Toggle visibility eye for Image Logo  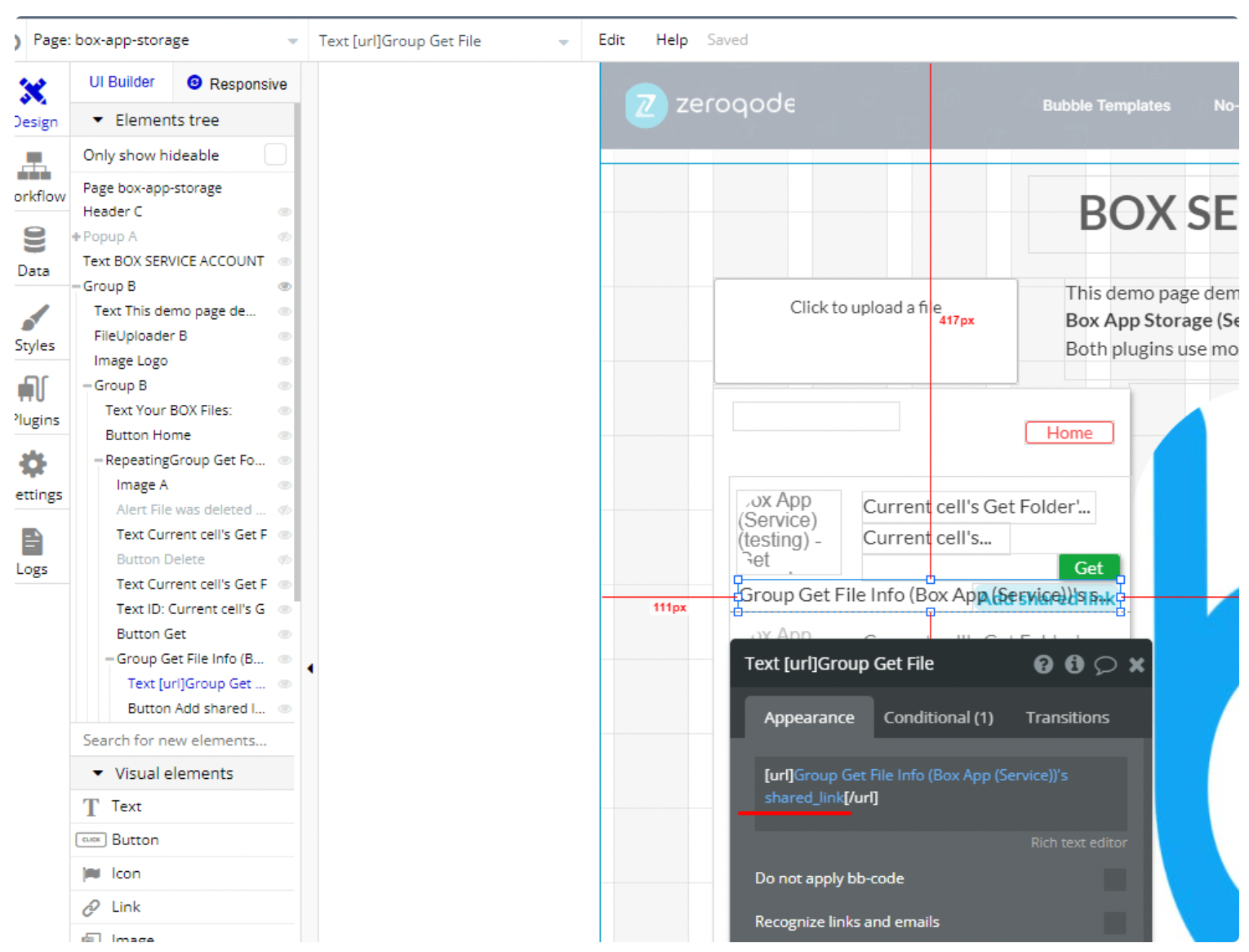(285, 361)
